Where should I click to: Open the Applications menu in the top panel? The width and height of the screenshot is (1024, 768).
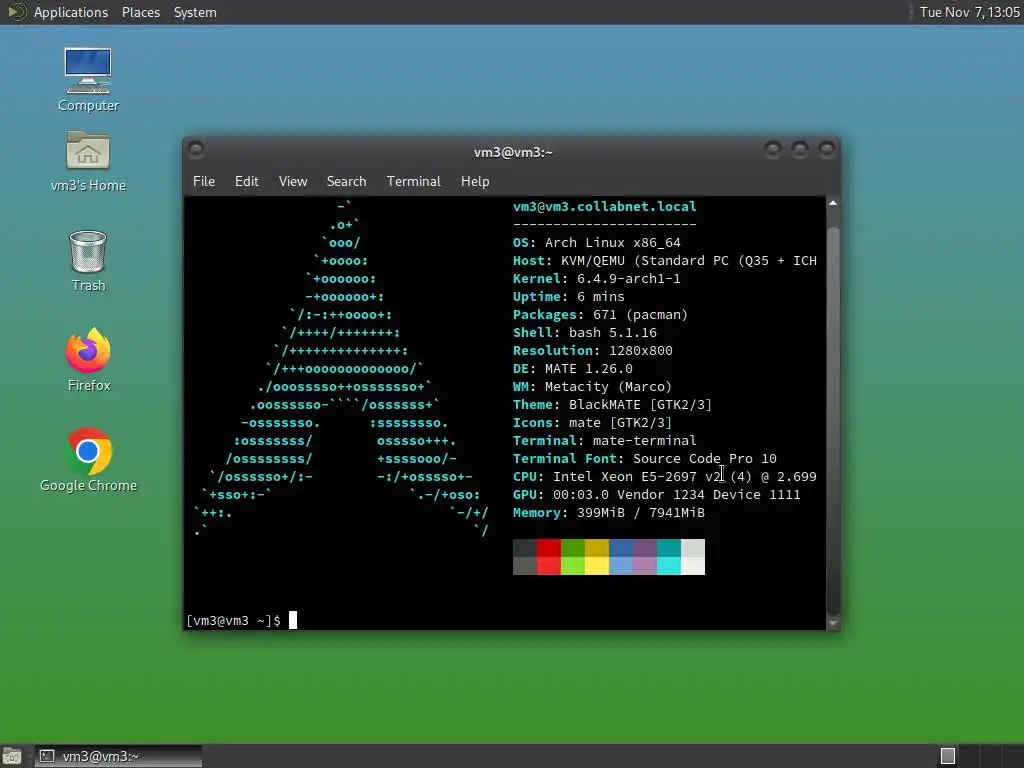tap(71, 12)
